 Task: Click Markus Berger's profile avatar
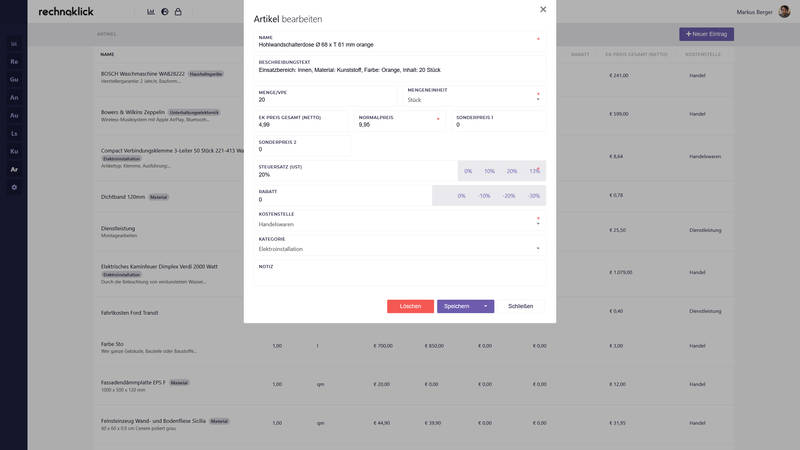pos(784,11)
